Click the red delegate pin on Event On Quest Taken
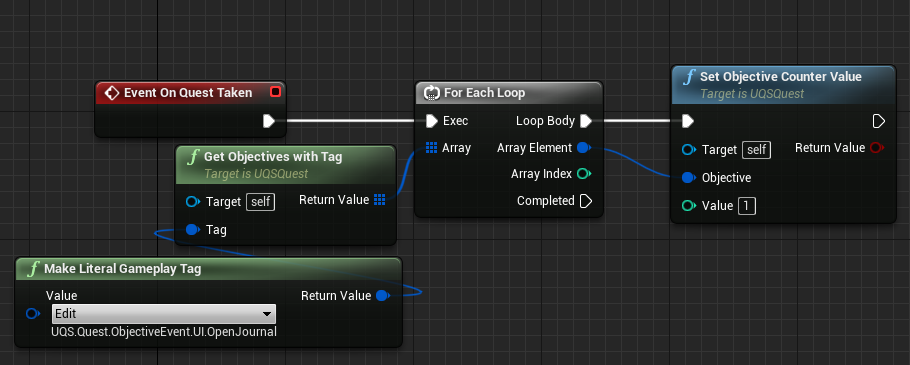Viewport: 910px width, 365px height. [275, 92]
